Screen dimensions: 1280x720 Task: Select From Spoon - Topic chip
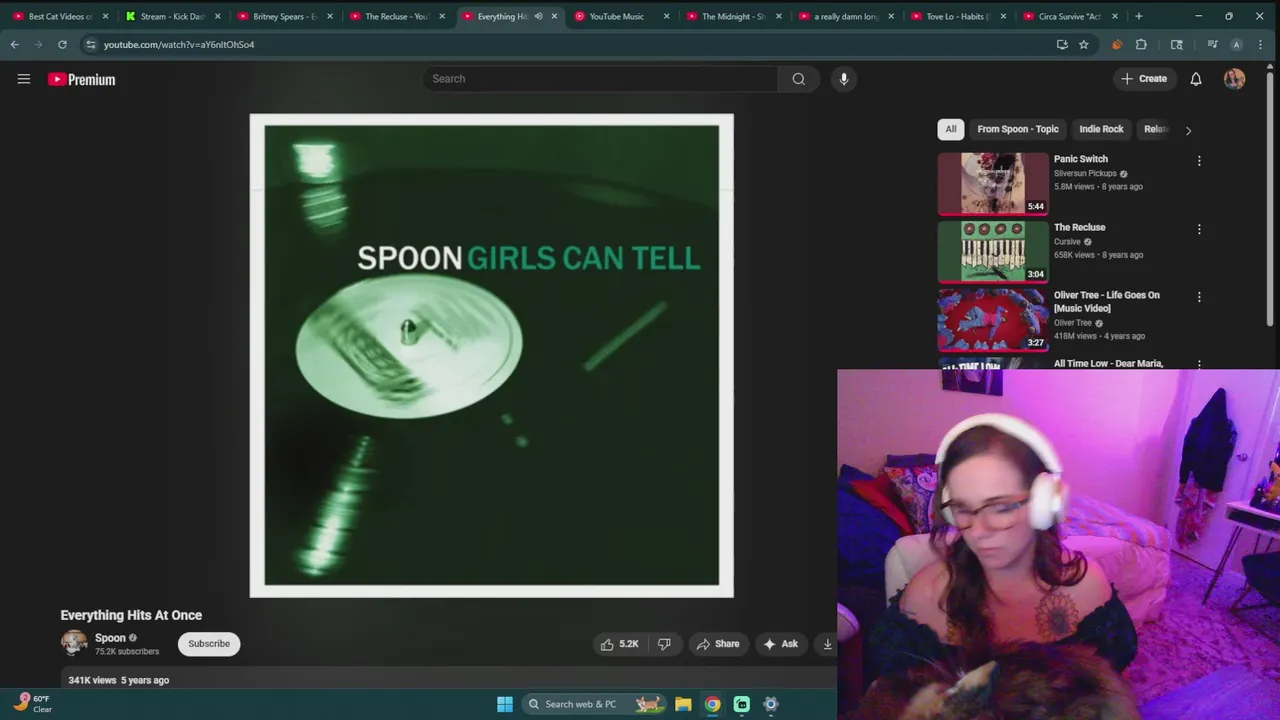[x=1018, y=129]
